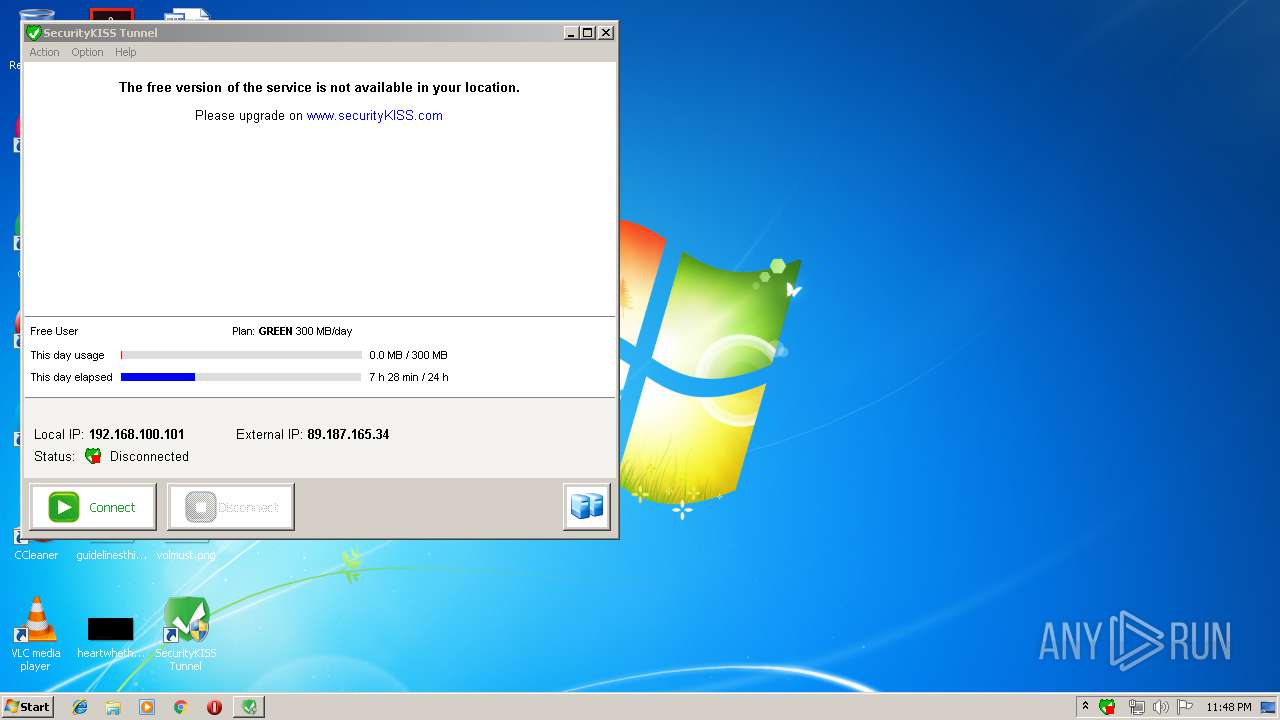The image size is (1280, 720).
Task: Select the Local IP value 192.168.100.101
Action: pos(136,434)
